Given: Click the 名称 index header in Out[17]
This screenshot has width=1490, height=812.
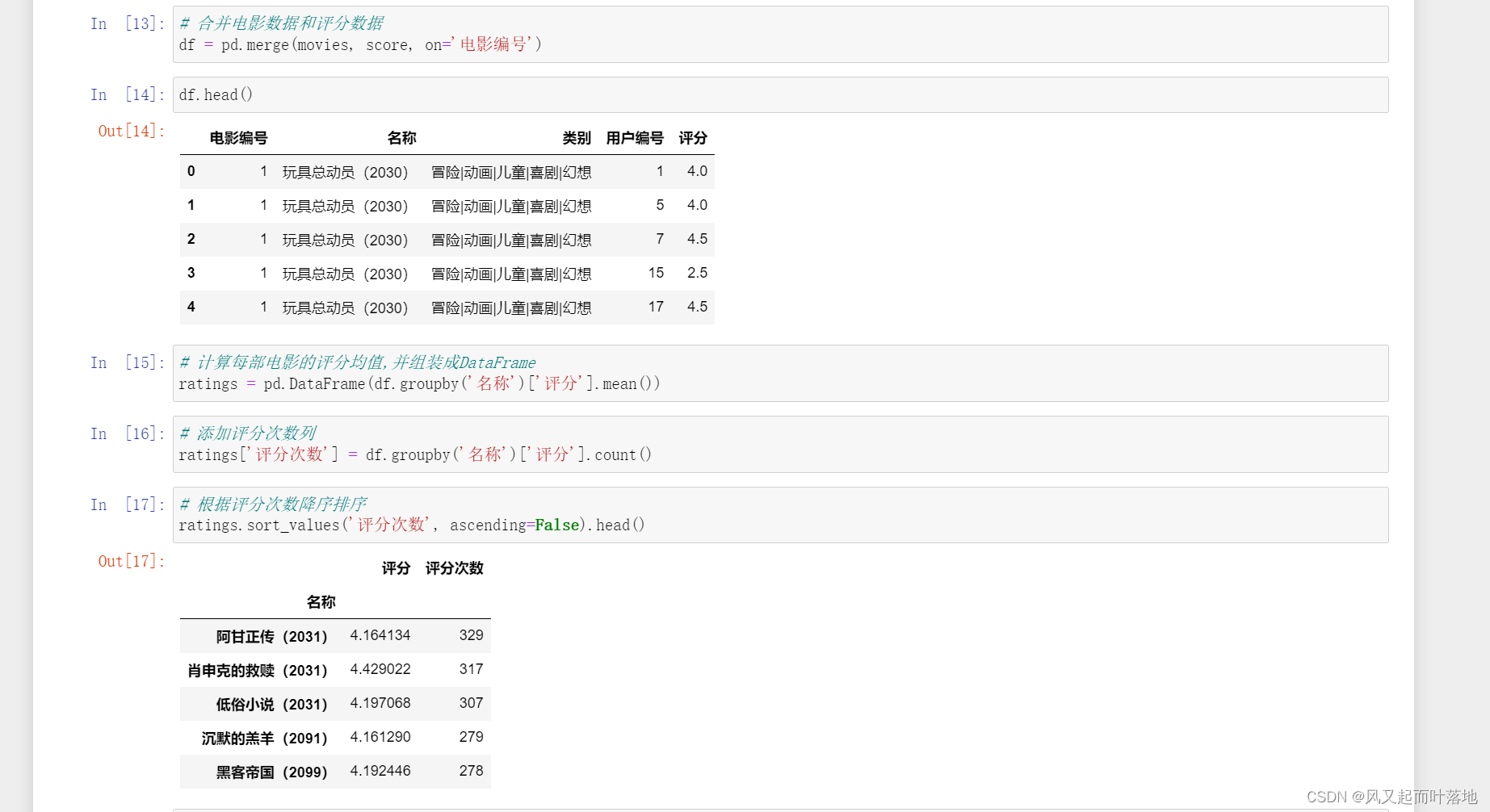Looking at the screenshot, I should click(321, 602).
